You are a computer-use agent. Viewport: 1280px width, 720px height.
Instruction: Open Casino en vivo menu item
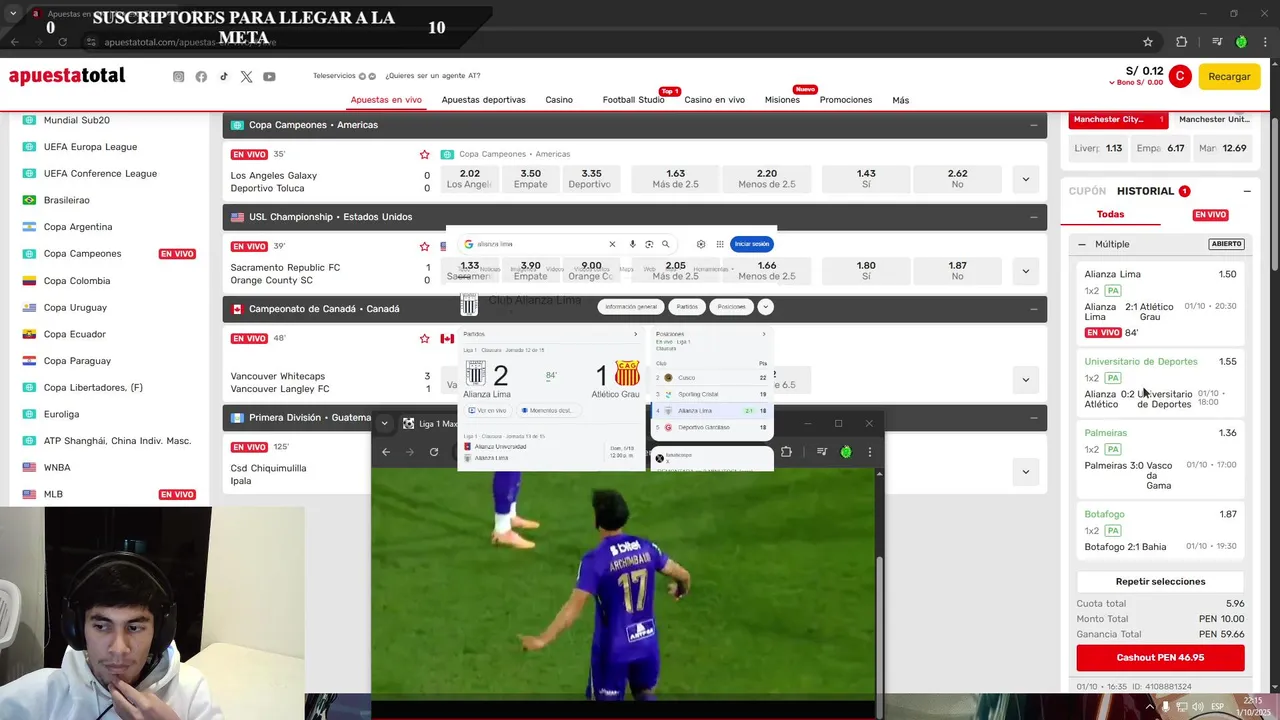(x=714, y=100)
